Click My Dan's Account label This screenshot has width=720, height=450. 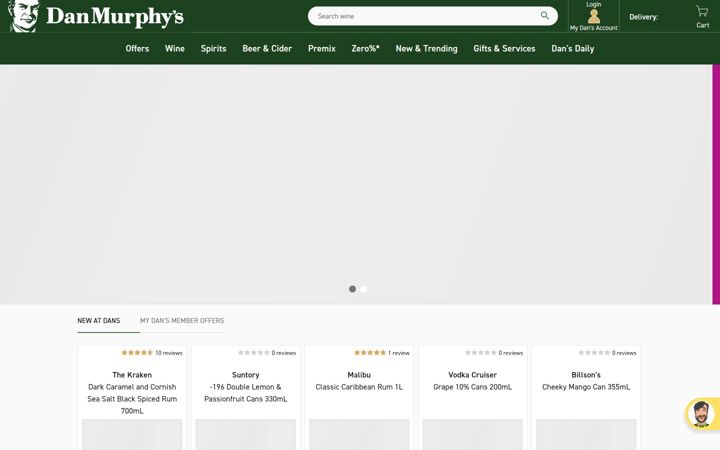594,28
